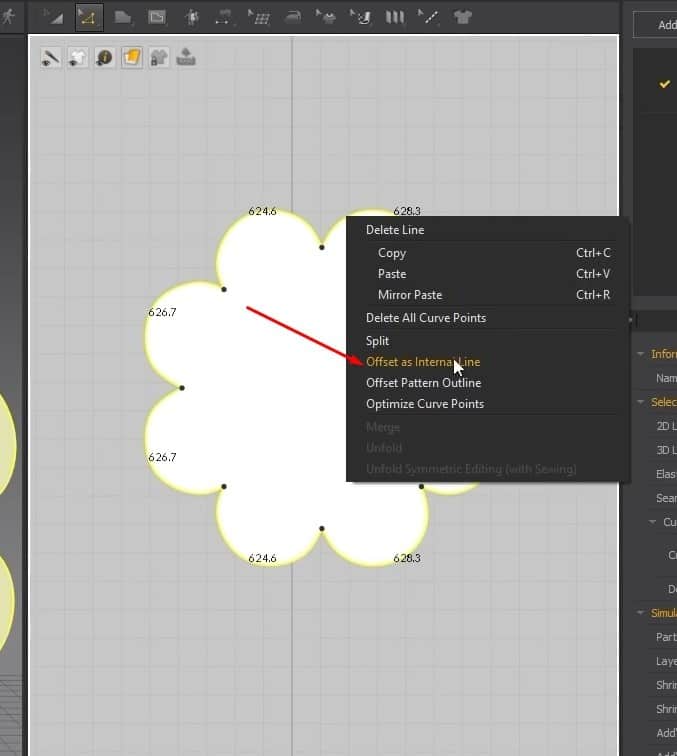Viewport: 677px width, 756px height.
Task: Collapse the 'Cu' subsection arrow
Action: (x=652, y=521)
